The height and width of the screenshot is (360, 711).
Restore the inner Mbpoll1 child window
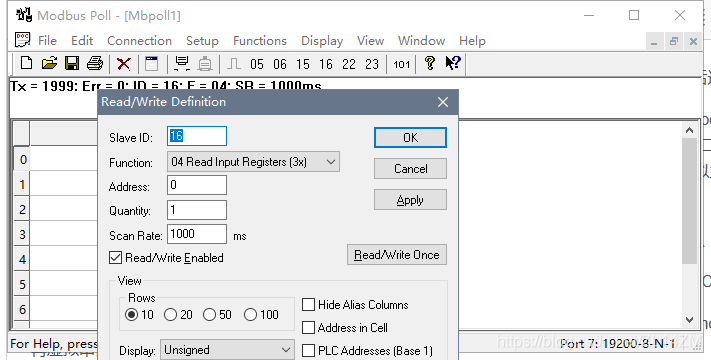click(674, 42)
